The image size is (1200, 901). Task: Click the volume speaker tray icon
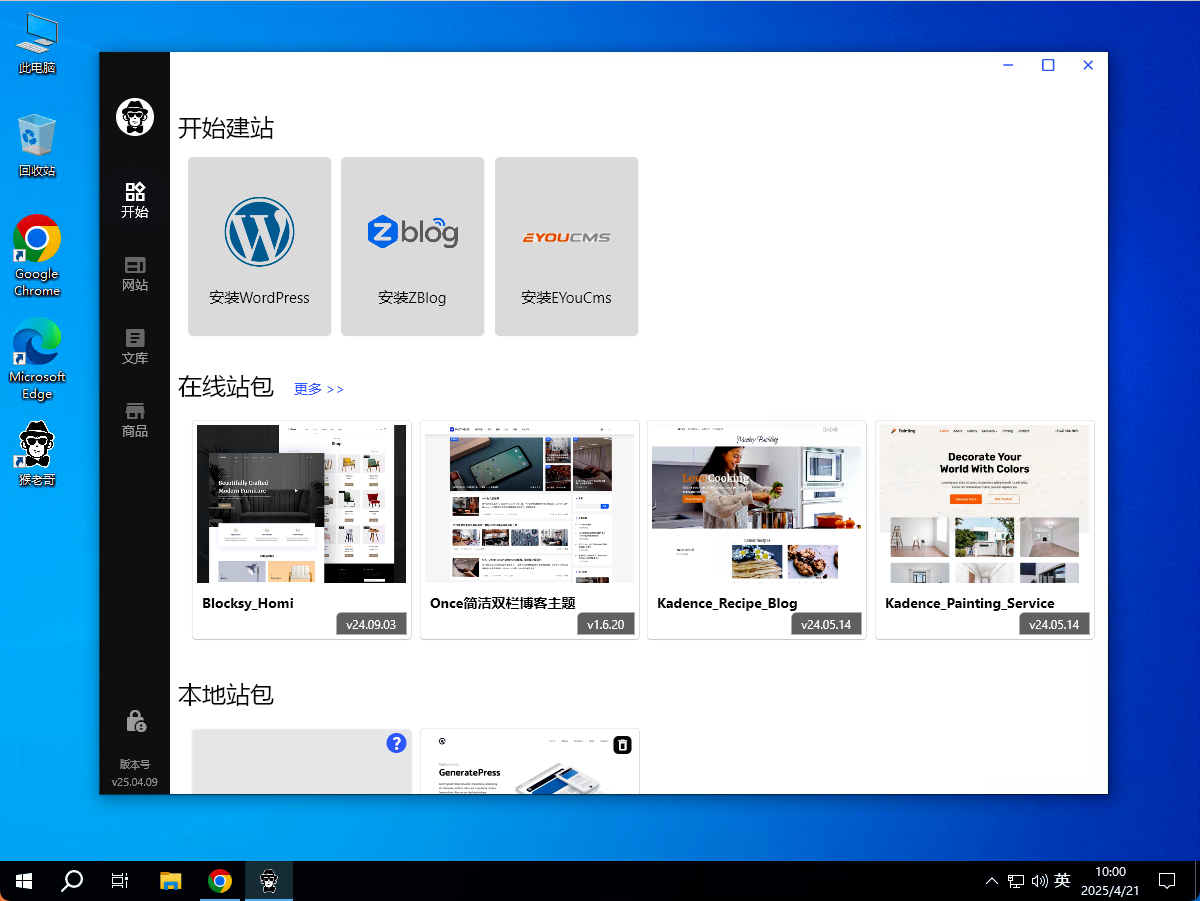coord(1039,881)
